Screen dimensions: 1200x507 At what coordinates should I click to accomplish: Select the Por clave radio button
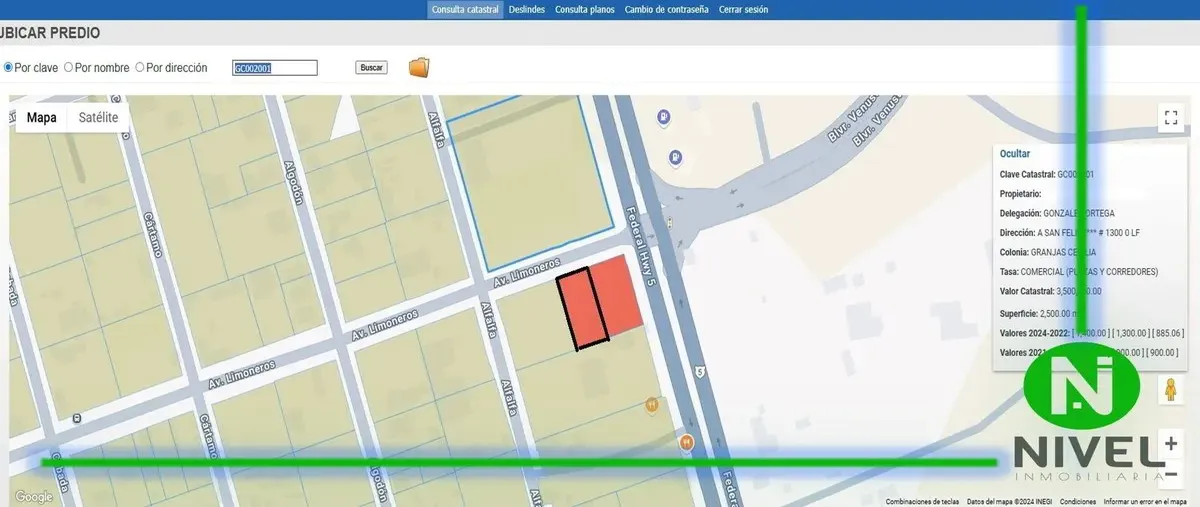[x=8, y=68]
